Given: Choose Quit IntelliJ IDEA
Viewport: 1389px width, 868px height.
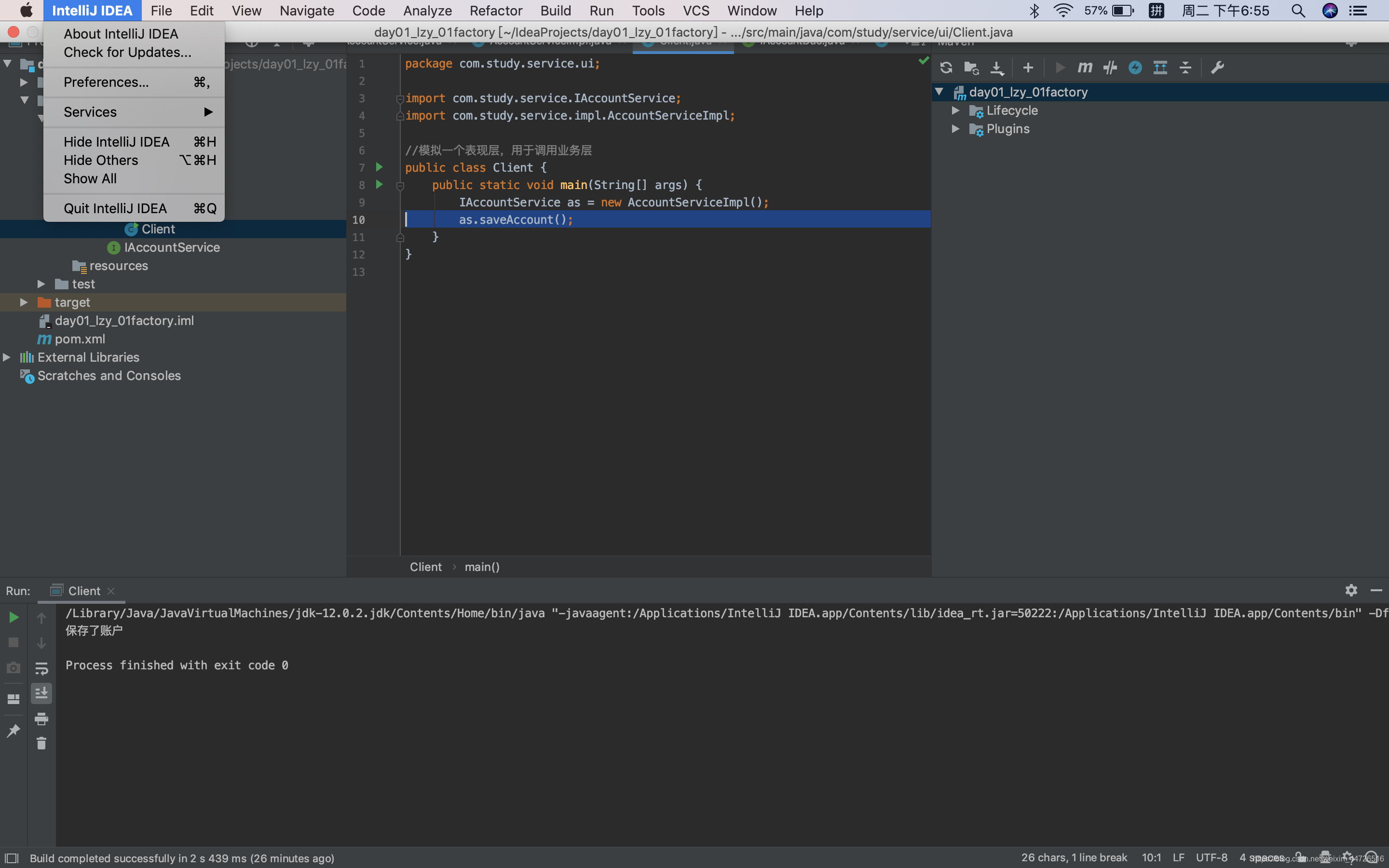Looking at the screenshot, I should pos(134,208).
